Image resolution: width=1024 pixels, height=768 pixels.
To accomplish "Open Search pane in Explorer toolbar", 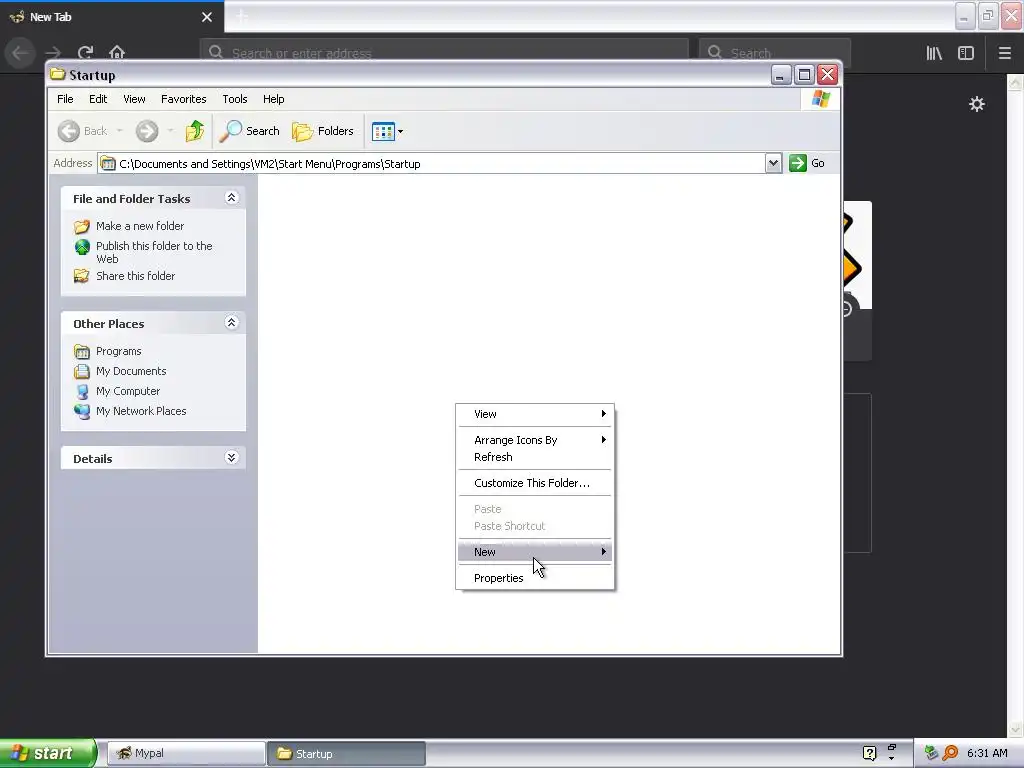I will [x=249, y=131].
